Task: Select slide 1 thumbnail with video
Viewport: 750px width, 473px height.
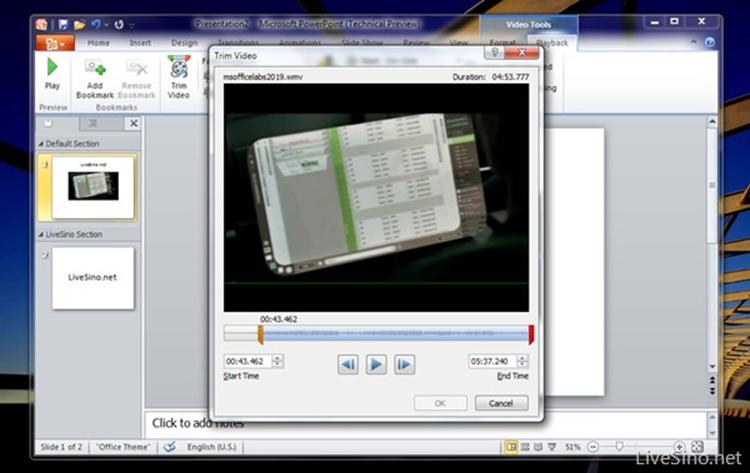Action: tap(93, 187)
